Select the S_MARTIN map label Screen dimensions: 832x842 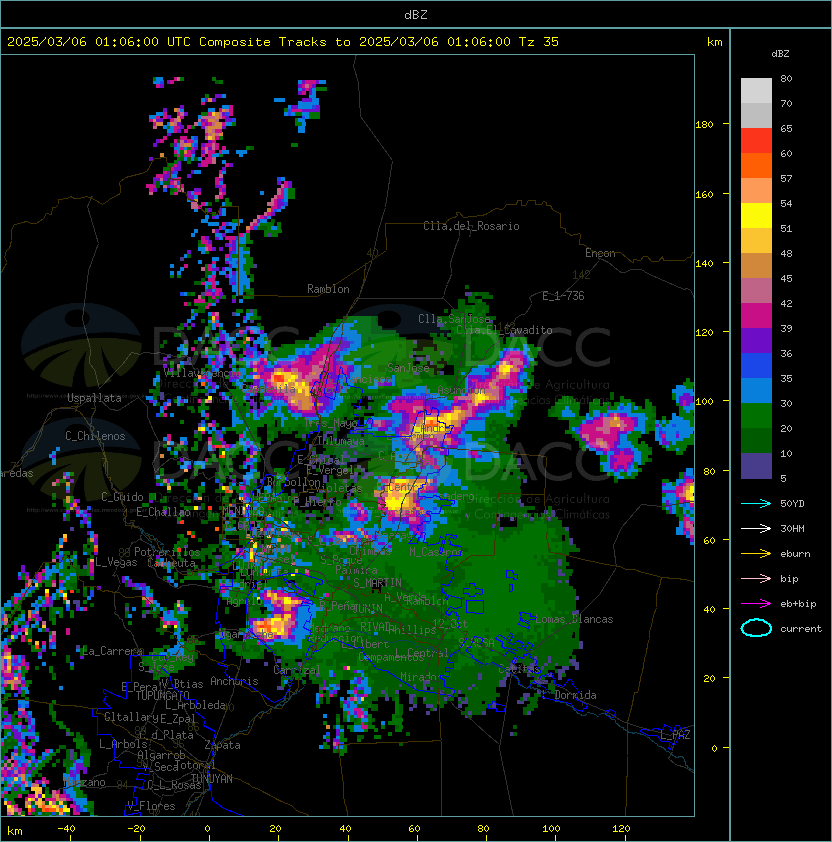(x=377, y=583)
